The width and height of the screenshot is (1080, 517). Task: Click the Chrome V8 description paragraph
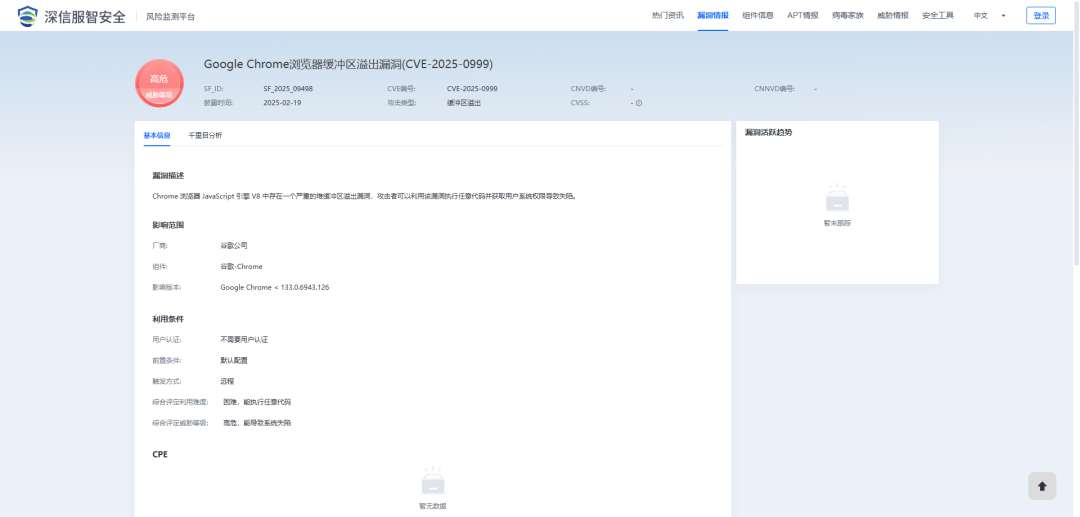(364, 196)
